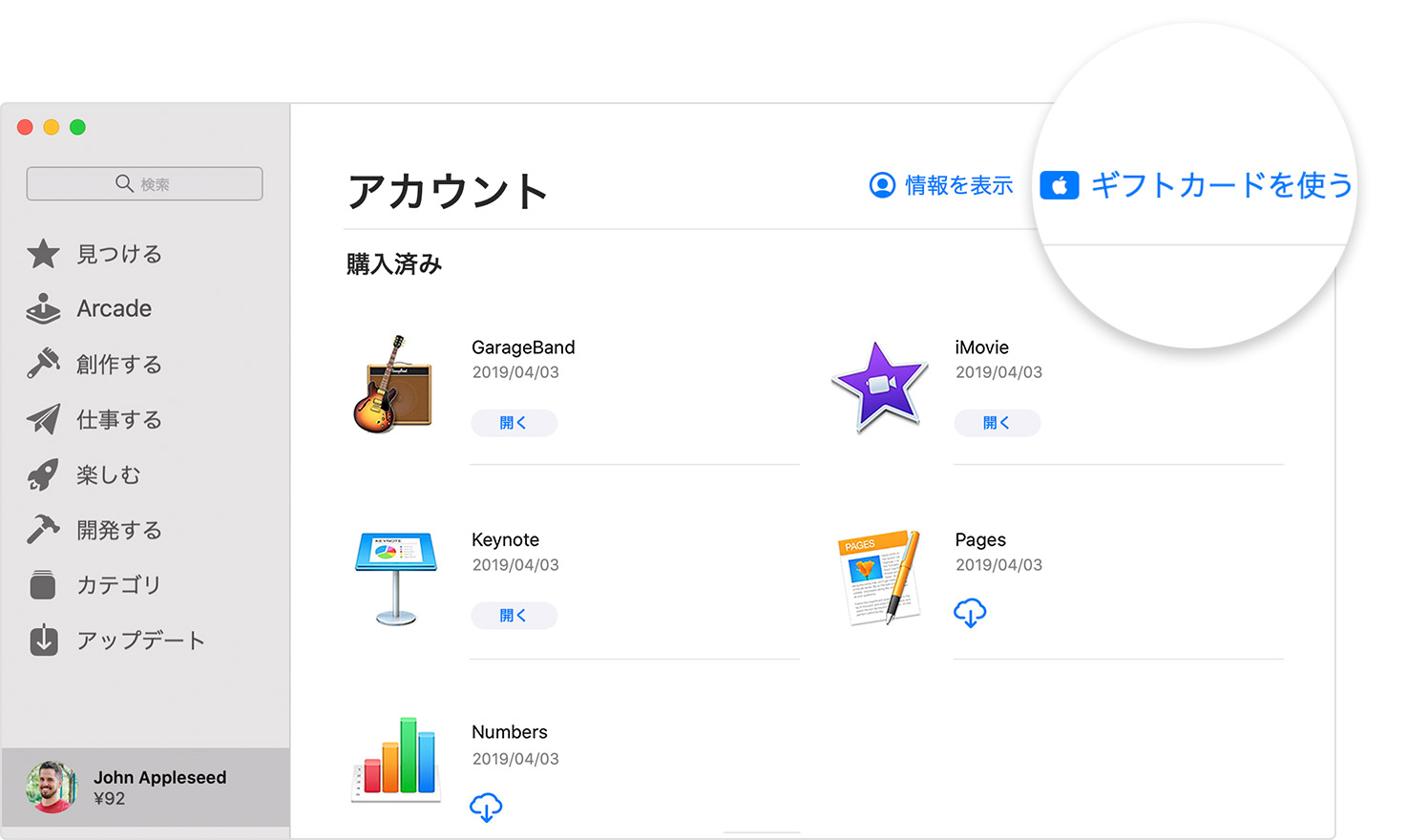Click the GarageBand guitar app icon
Image resolution: width=1407 pixels, height=840 pixels.
(392, 384)
